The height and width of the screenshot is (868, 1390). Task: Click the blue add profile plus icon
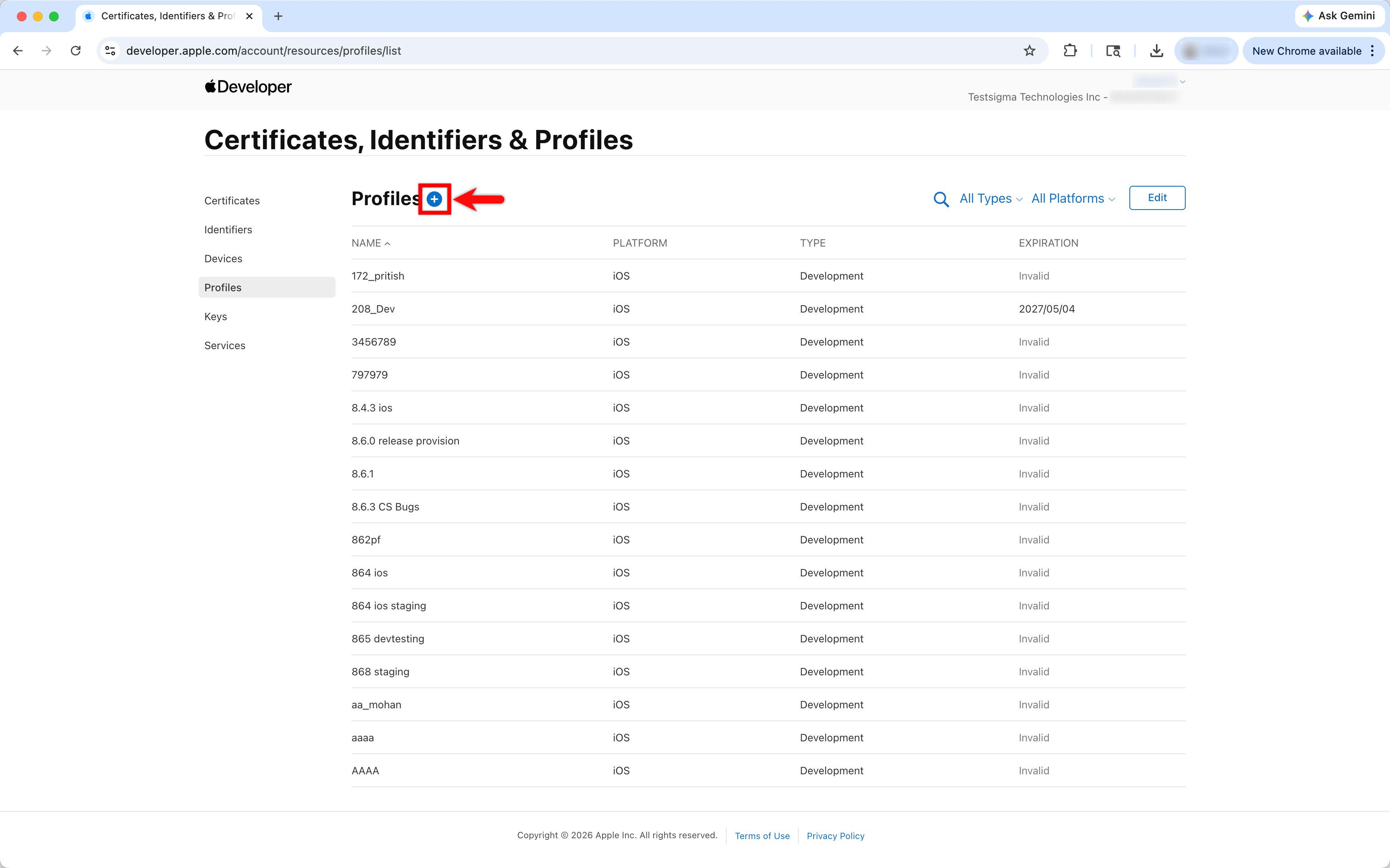click(x=434, y=199)
